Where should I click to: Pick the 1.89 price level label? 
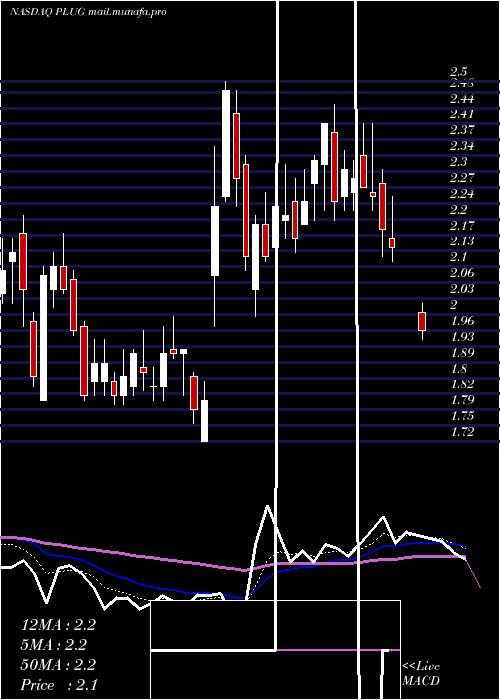[x=462, y=352]
